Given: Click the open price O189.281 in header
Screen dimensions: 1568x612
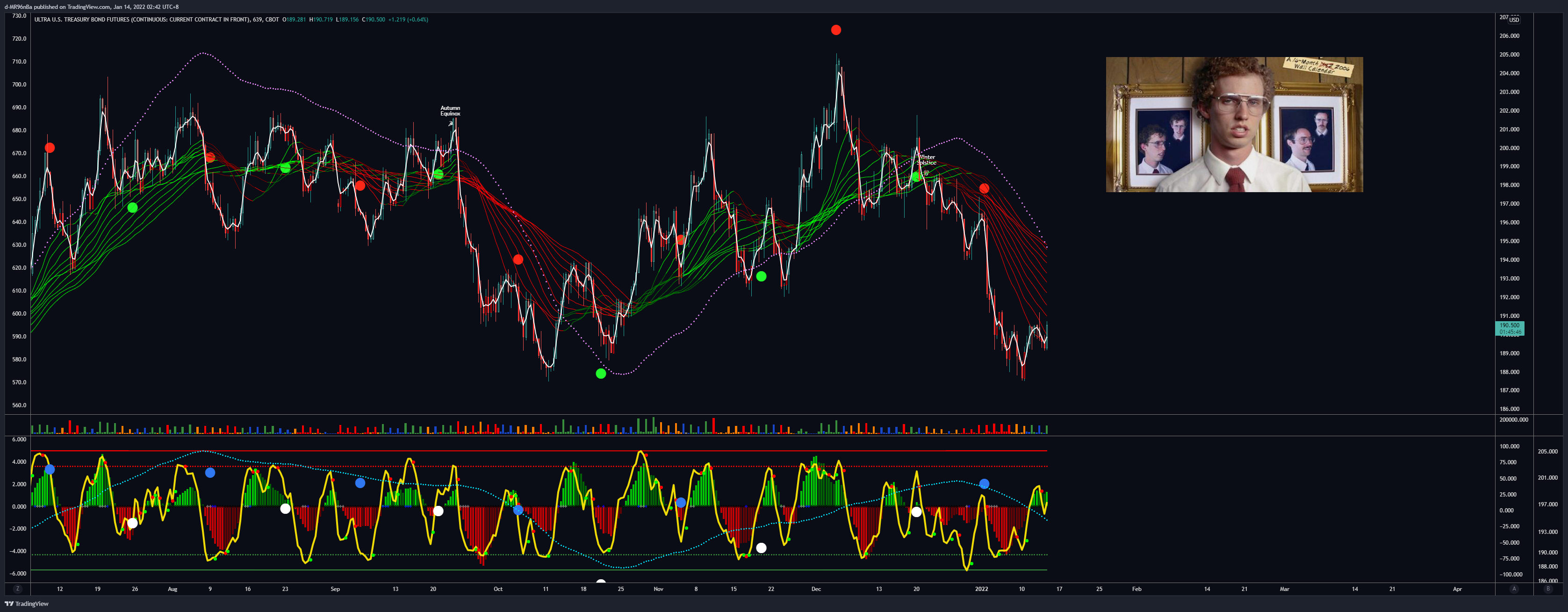Looking at the screenshot, I should (x=294, y=20).
